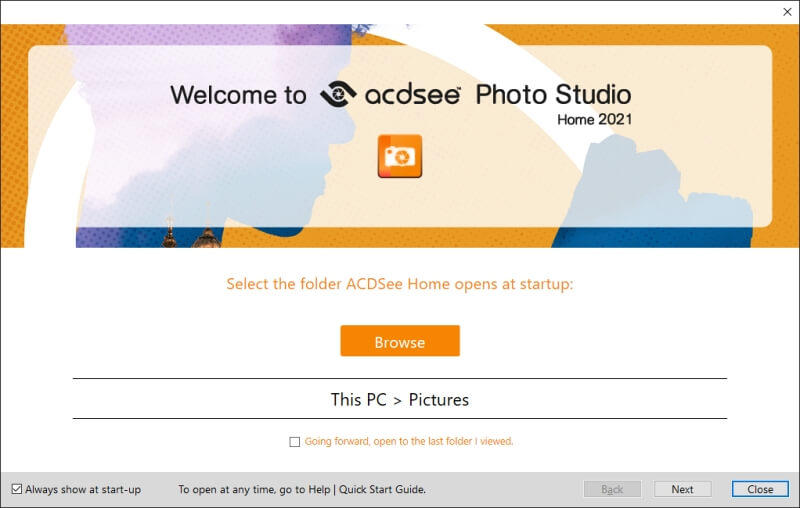Dismiss the welcome dialog with the top-right X
Viewport: 800px width, 508px height.
click(787, 12)
